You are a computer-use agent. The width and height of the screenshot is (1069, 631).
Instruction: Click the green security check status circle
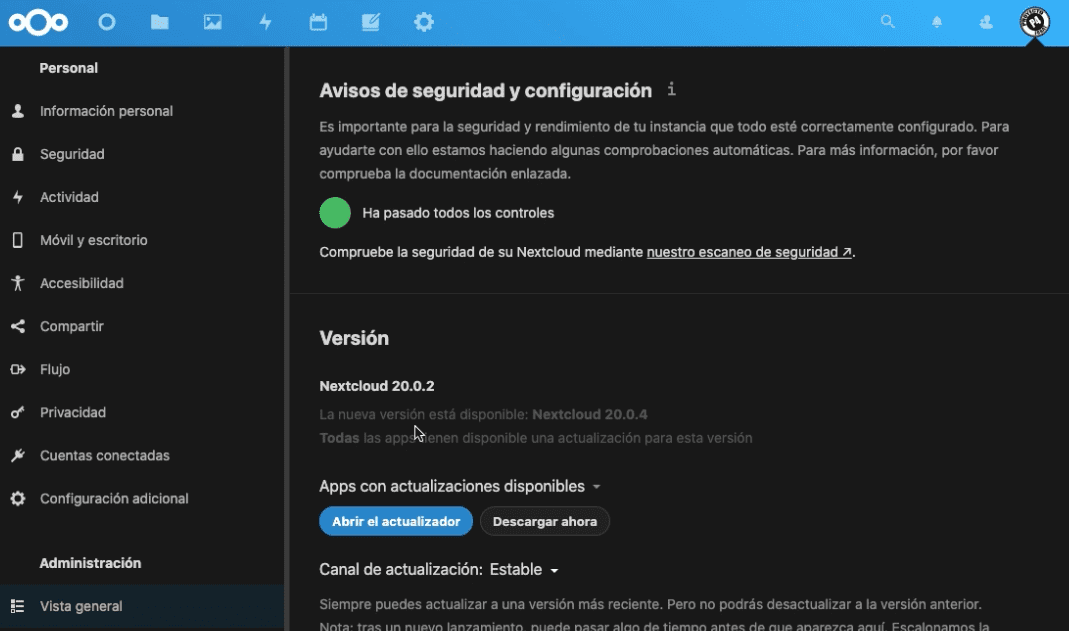coord(335,212)
